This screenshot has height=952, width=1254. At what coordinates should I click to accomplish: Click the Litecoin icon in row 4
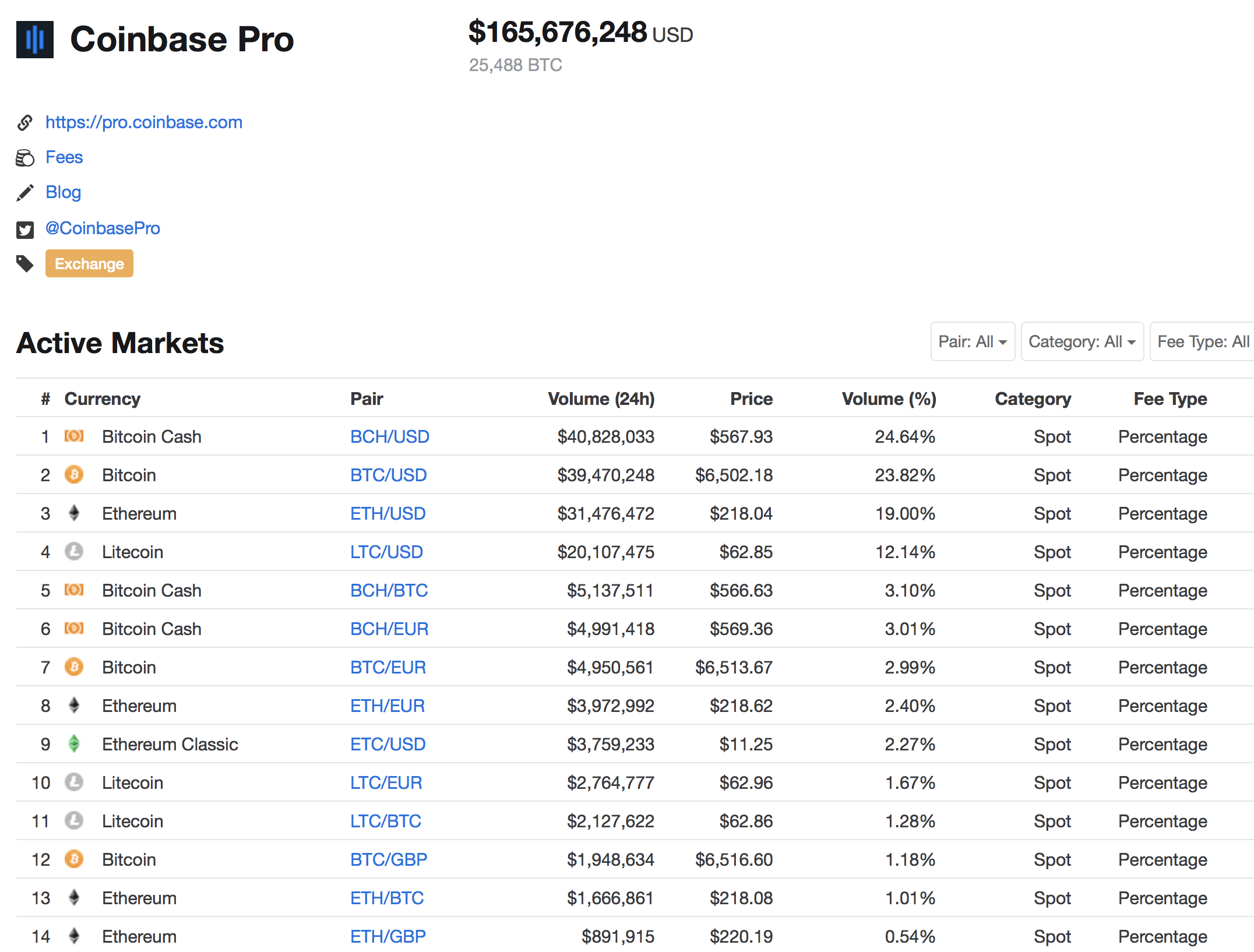74,552
